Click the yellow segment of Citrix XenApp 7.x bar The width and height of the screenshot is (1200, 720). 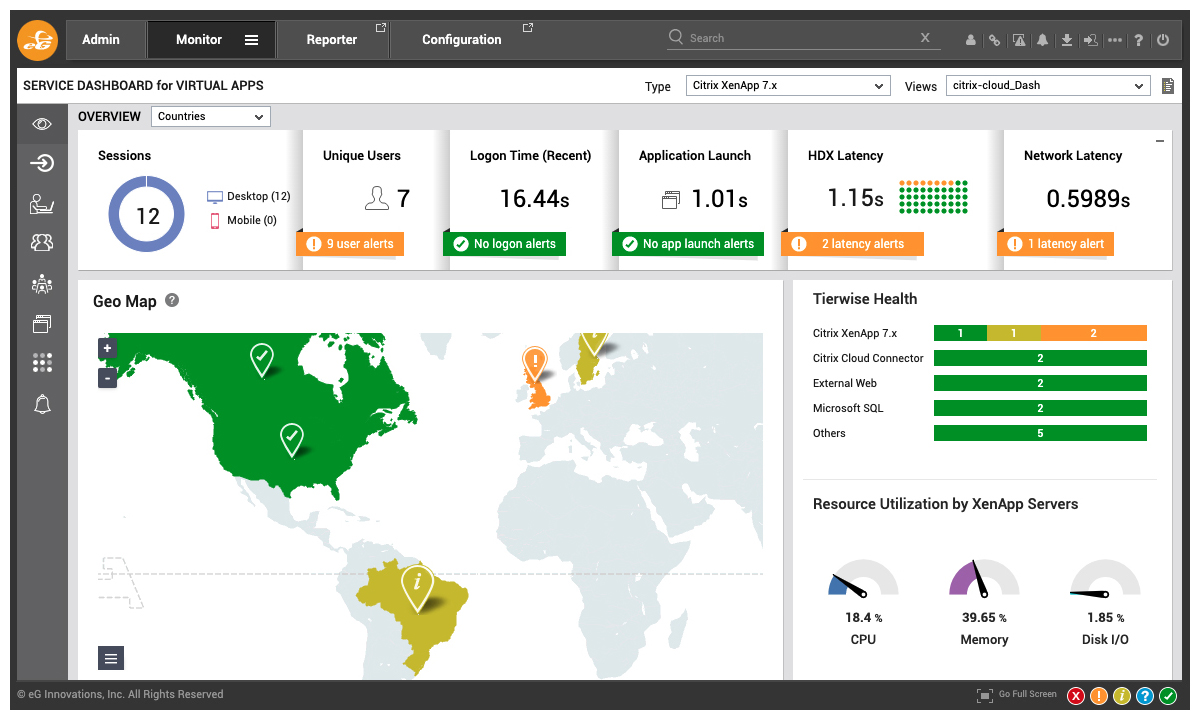tap(1014, 334)
